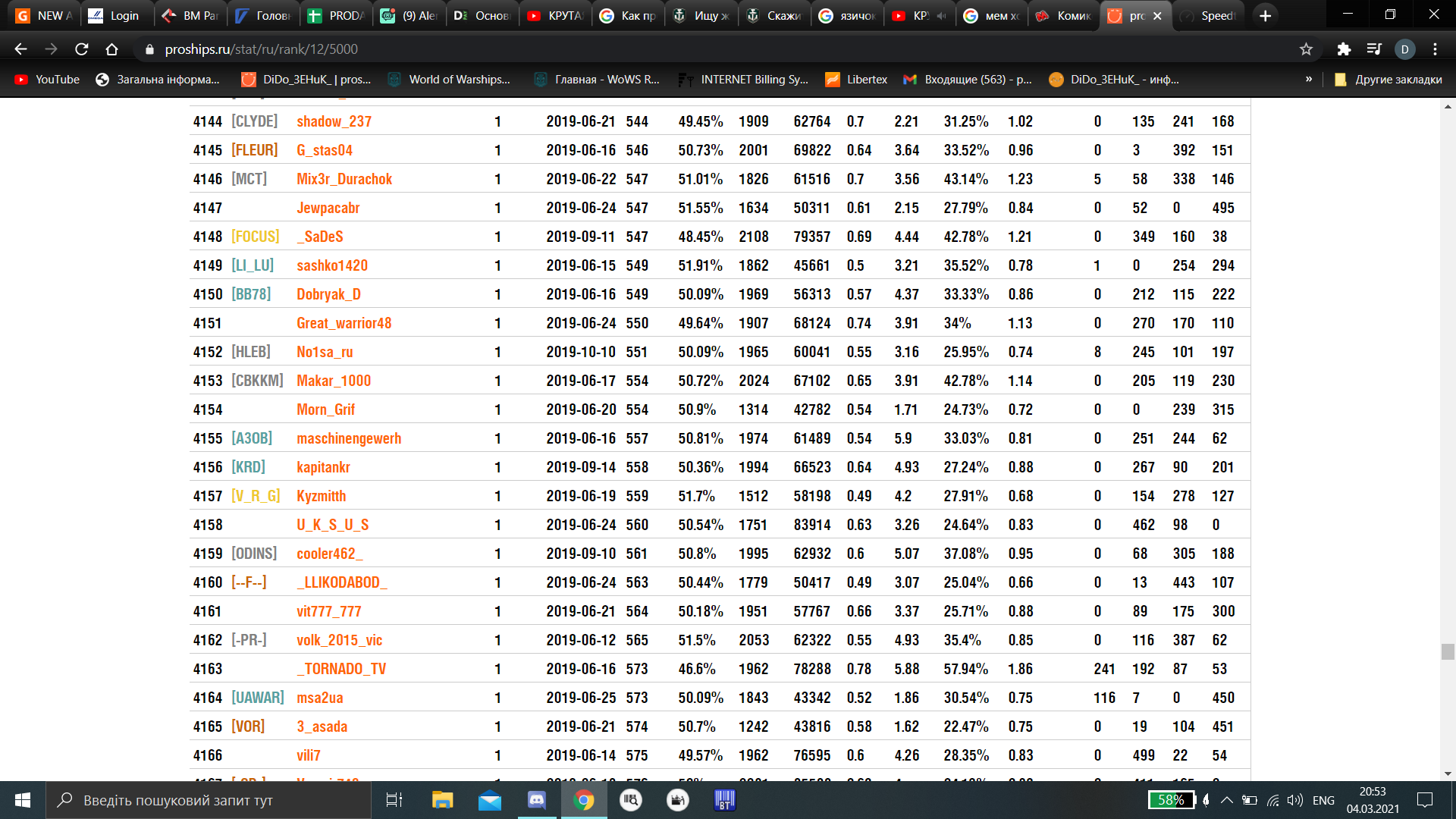The image size is (1456, 819).
Task: Open player G_stas04 profile
Action: click(325, 150)
